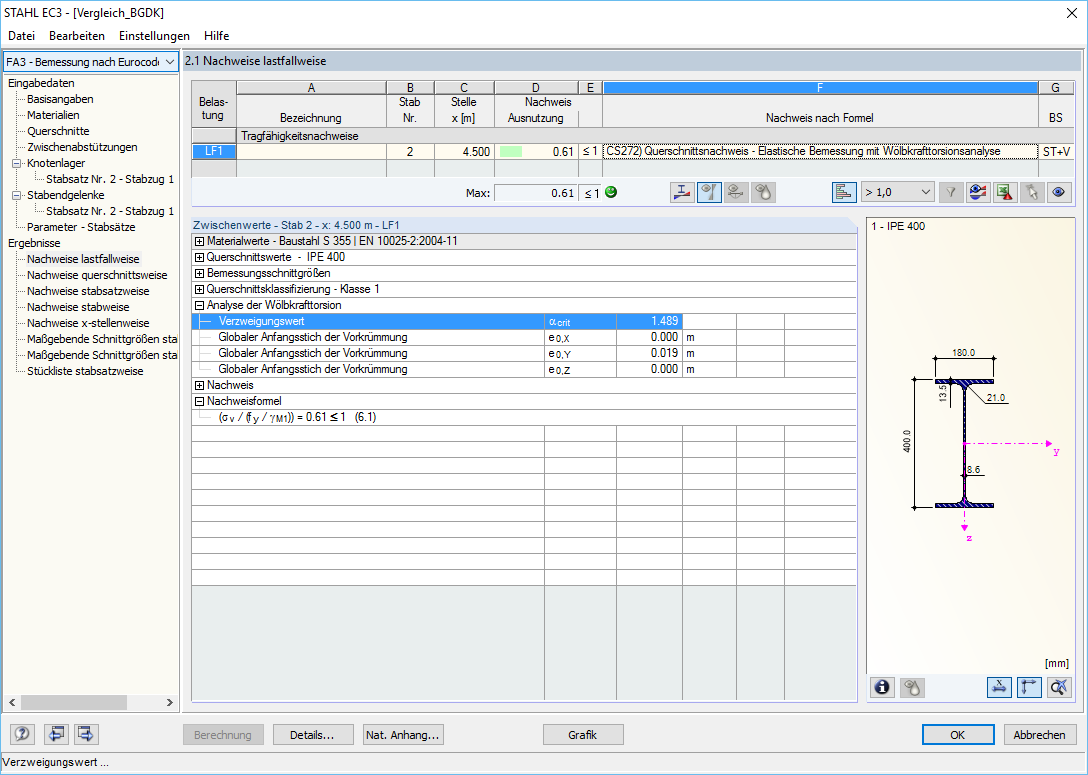Image resolution: width=1088 pixels, height=775 pixels.
Task: Collapse Analyse der Wölbkrafttorsion section
Action: pyautogui.click(x=200, y=305)
